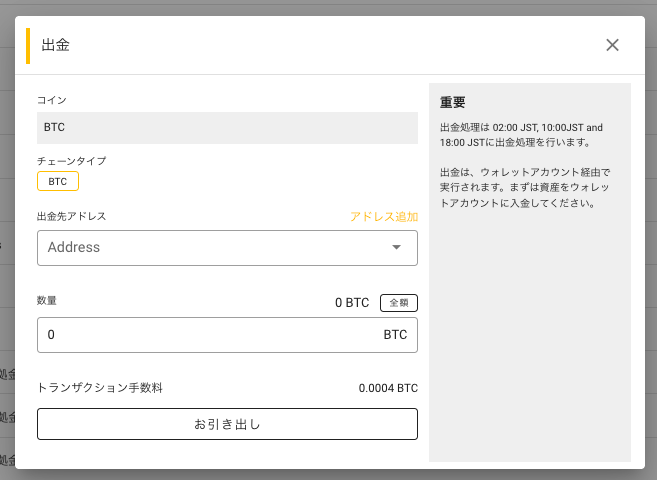Click the 重要 heading

click(453, 102)
